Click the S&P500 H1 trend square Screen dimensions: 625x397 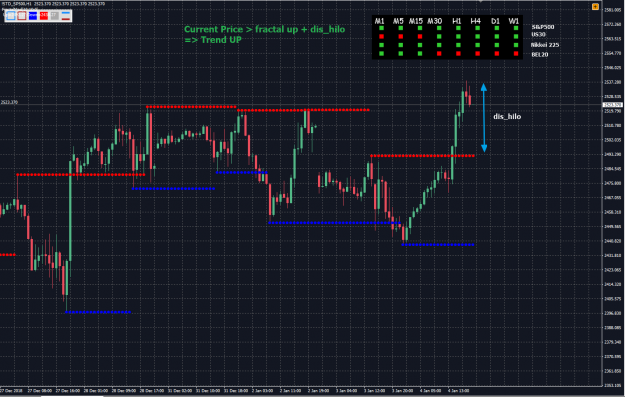pyautogui.click(x=458, y=28)
